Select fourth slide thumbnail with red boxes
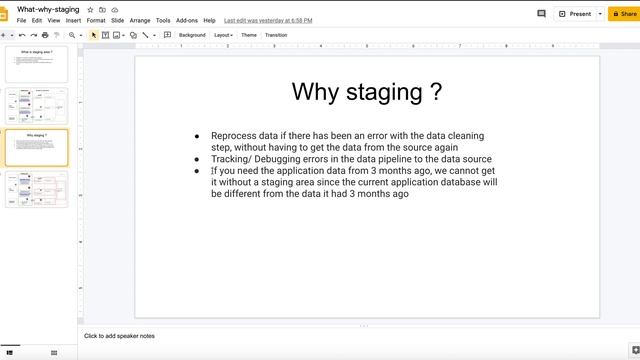 (37, 189)
